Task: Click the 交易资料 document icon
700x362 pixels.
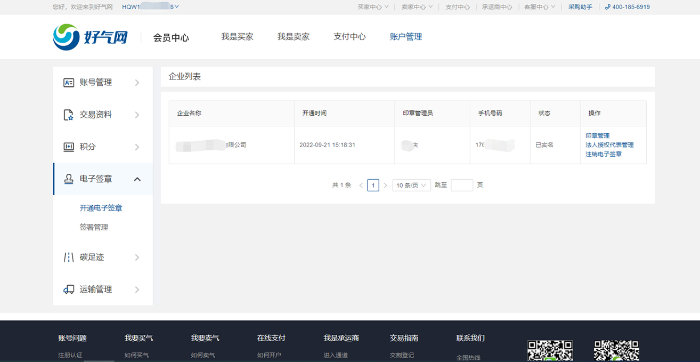Action: (x=68, y=115)
